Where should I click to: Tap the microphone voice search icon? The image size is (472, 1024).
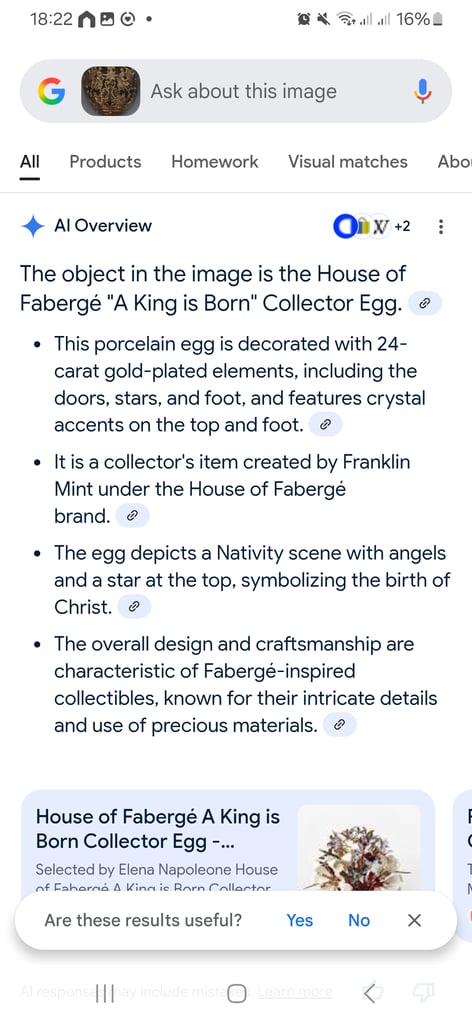(x=423, y=91)
